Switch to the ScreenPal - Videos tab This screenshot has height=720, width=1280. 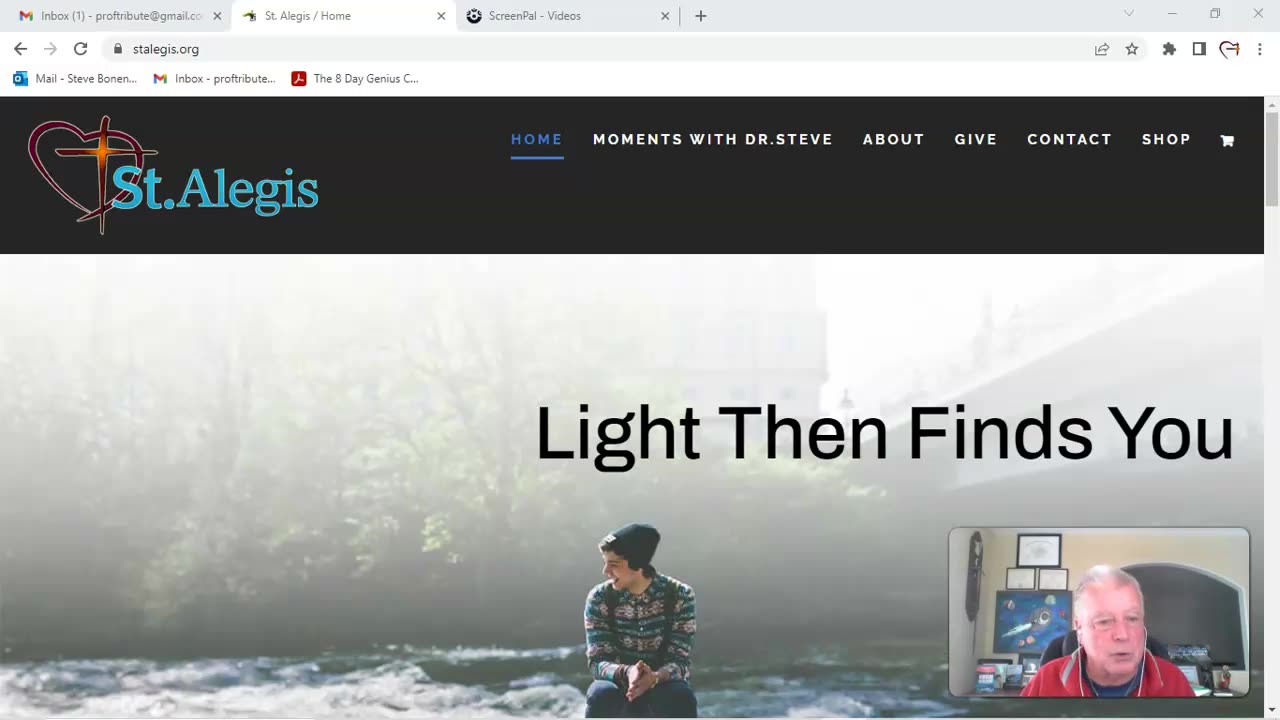point(565,16)
